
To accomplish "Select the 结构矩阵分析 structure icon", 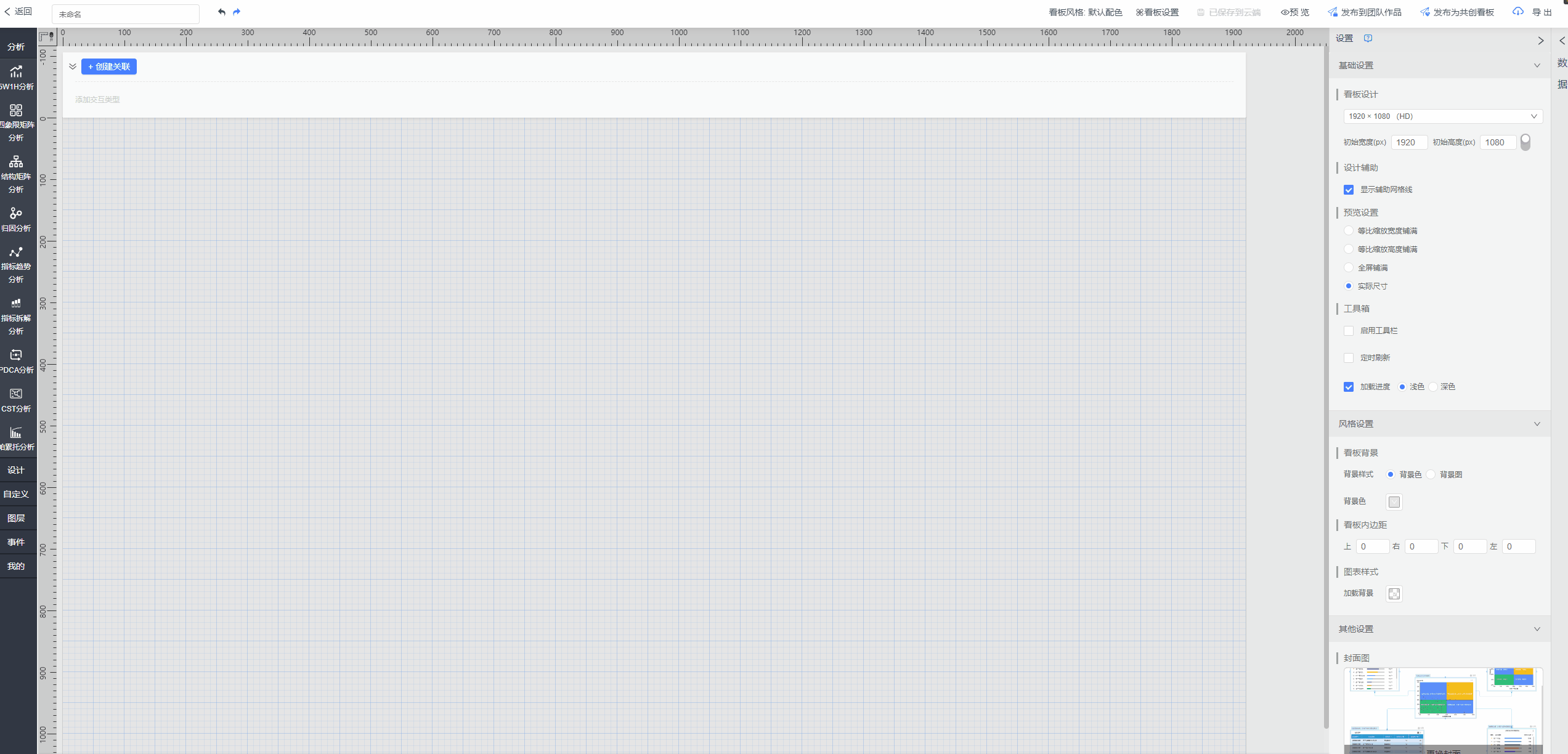I will click(16, 161).
